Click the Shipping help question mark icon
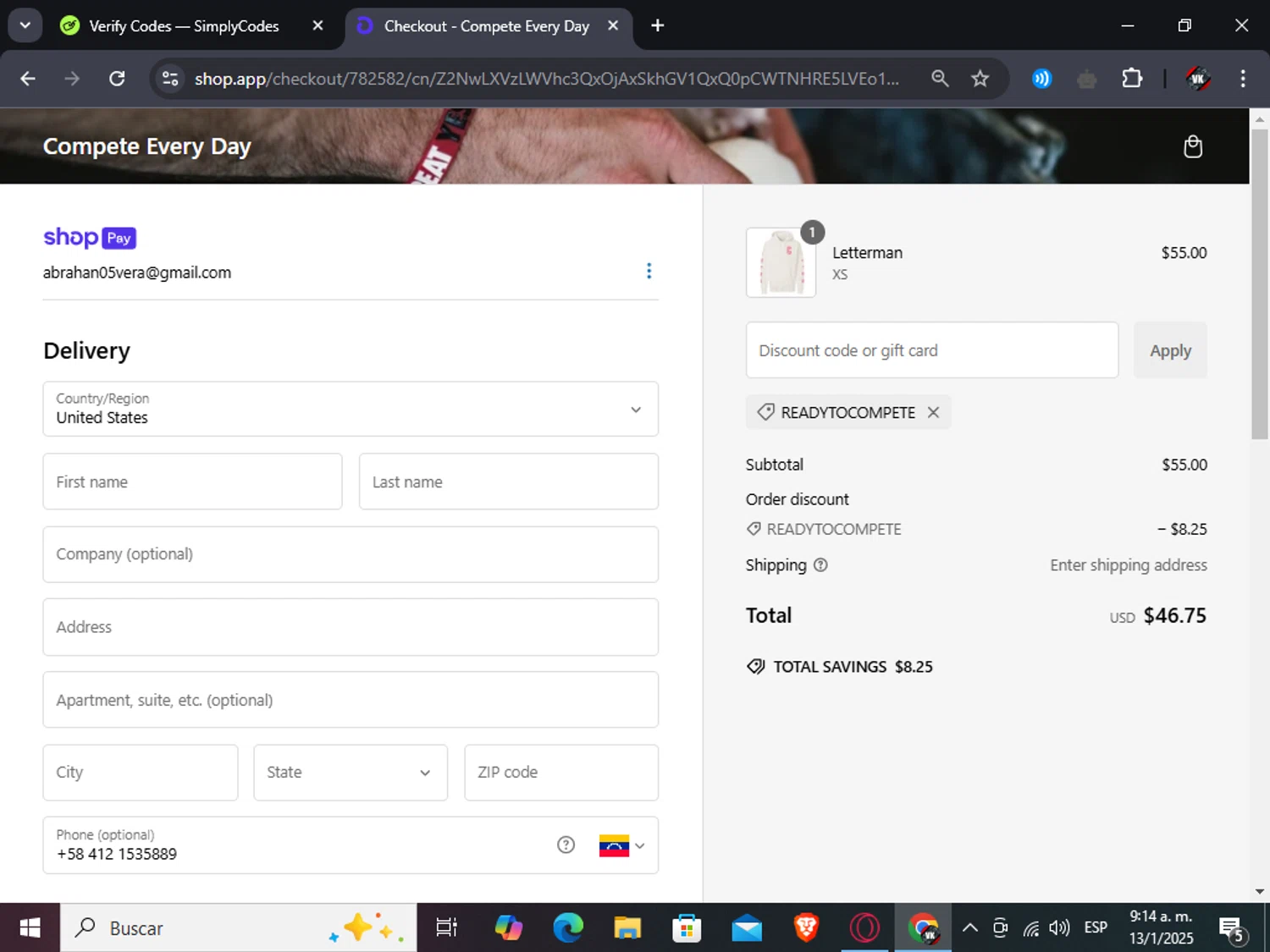Viewport: 1270px width, 952px height. (820, 565)
